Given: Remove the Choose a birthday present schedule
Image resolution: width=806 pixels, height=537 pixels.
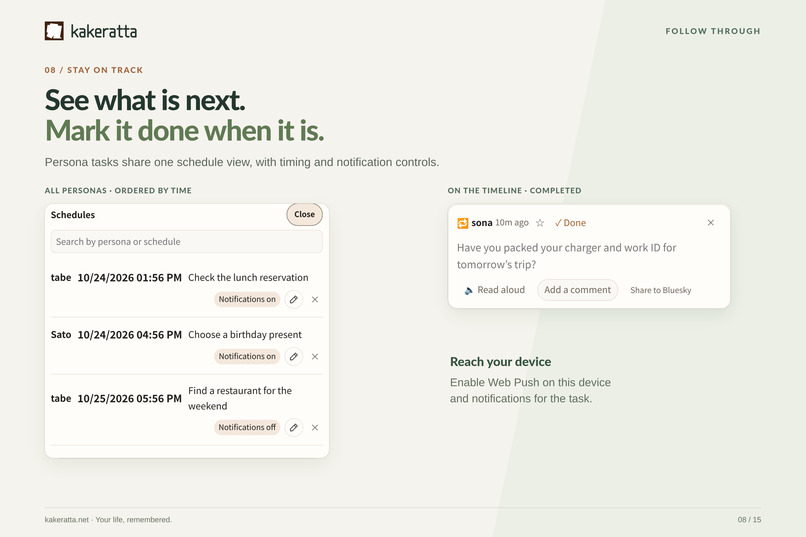Looking at the screenshot, I should coord(315,356).
